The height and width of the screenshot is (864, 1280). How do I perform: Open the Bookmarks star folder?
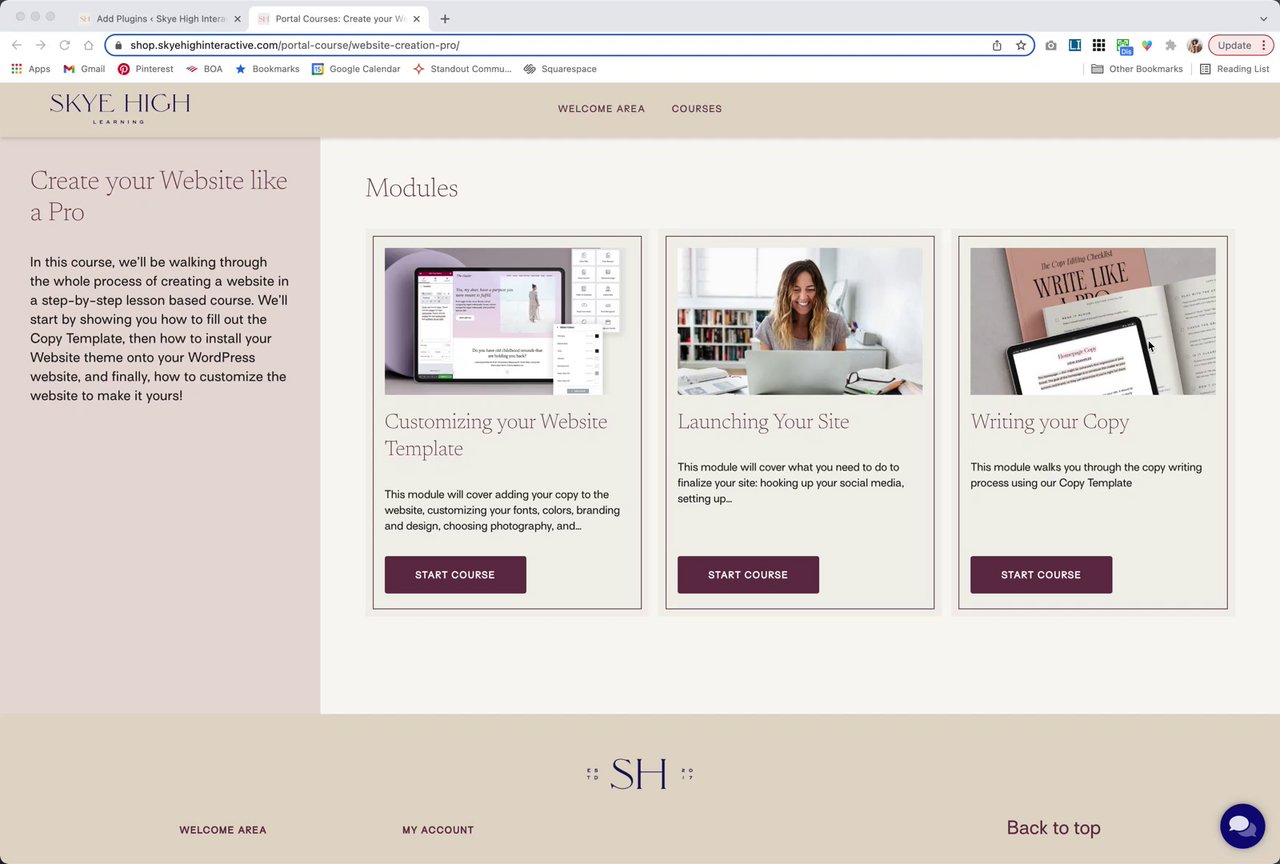click(267, 69)
